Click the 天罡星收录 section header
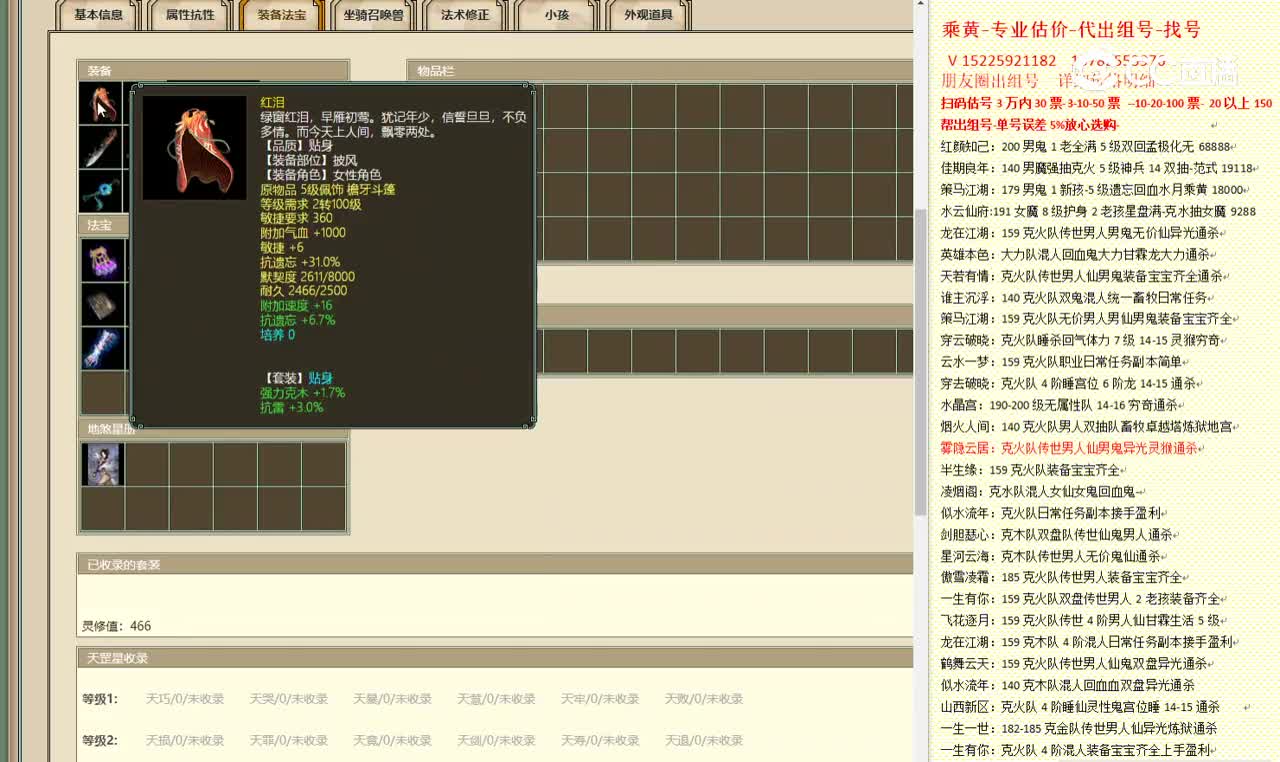This screenshot has width=1280, height=762. pos(495,658)
